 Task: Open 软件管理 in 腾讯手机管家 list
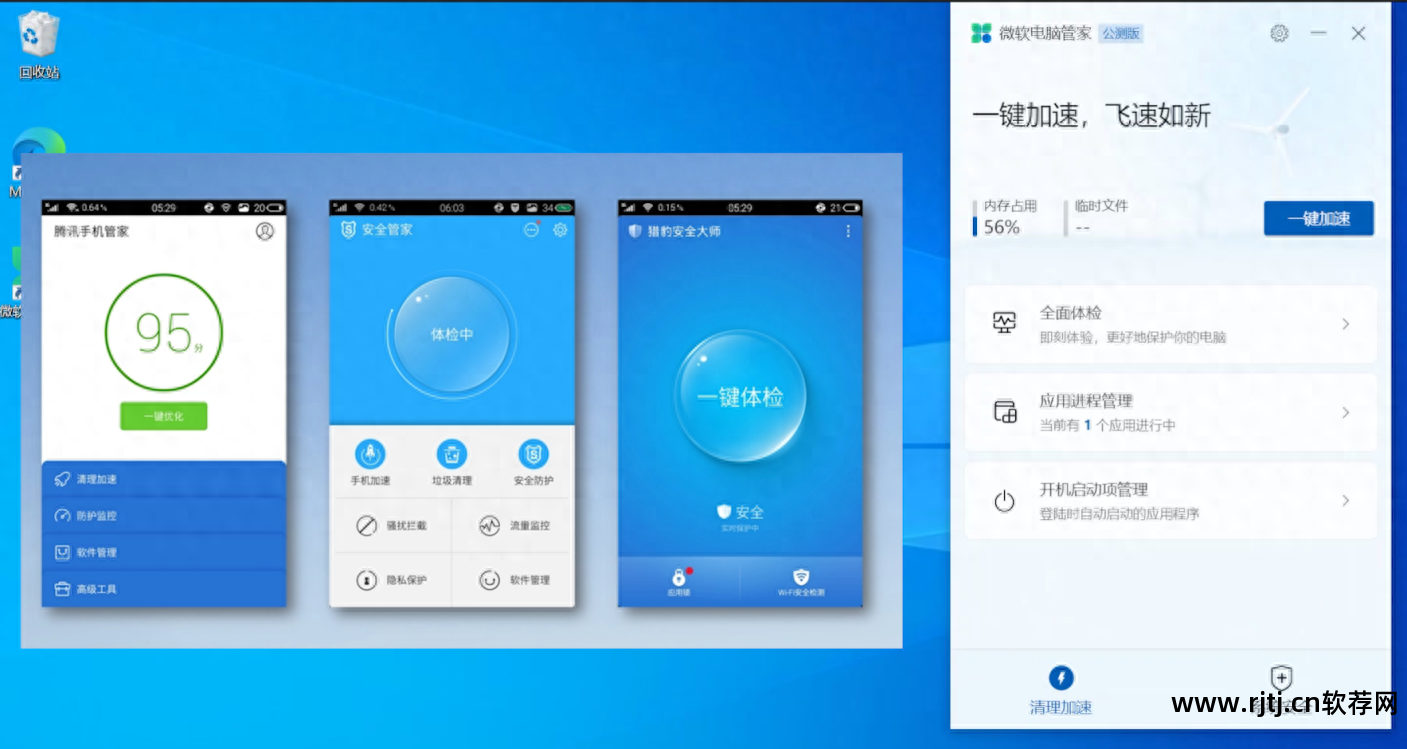[164, 552]
